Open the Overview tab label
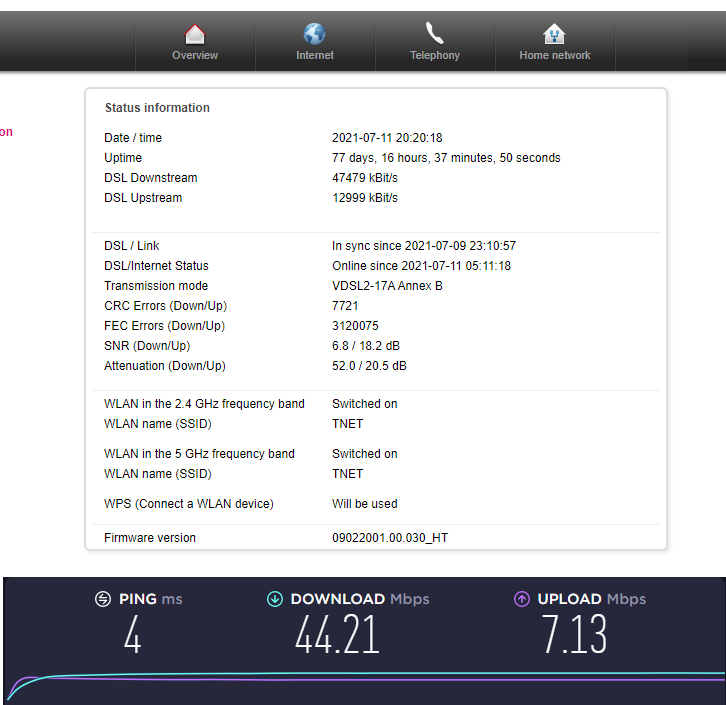The height and width of the screenshot is (705, 726). 195,56
